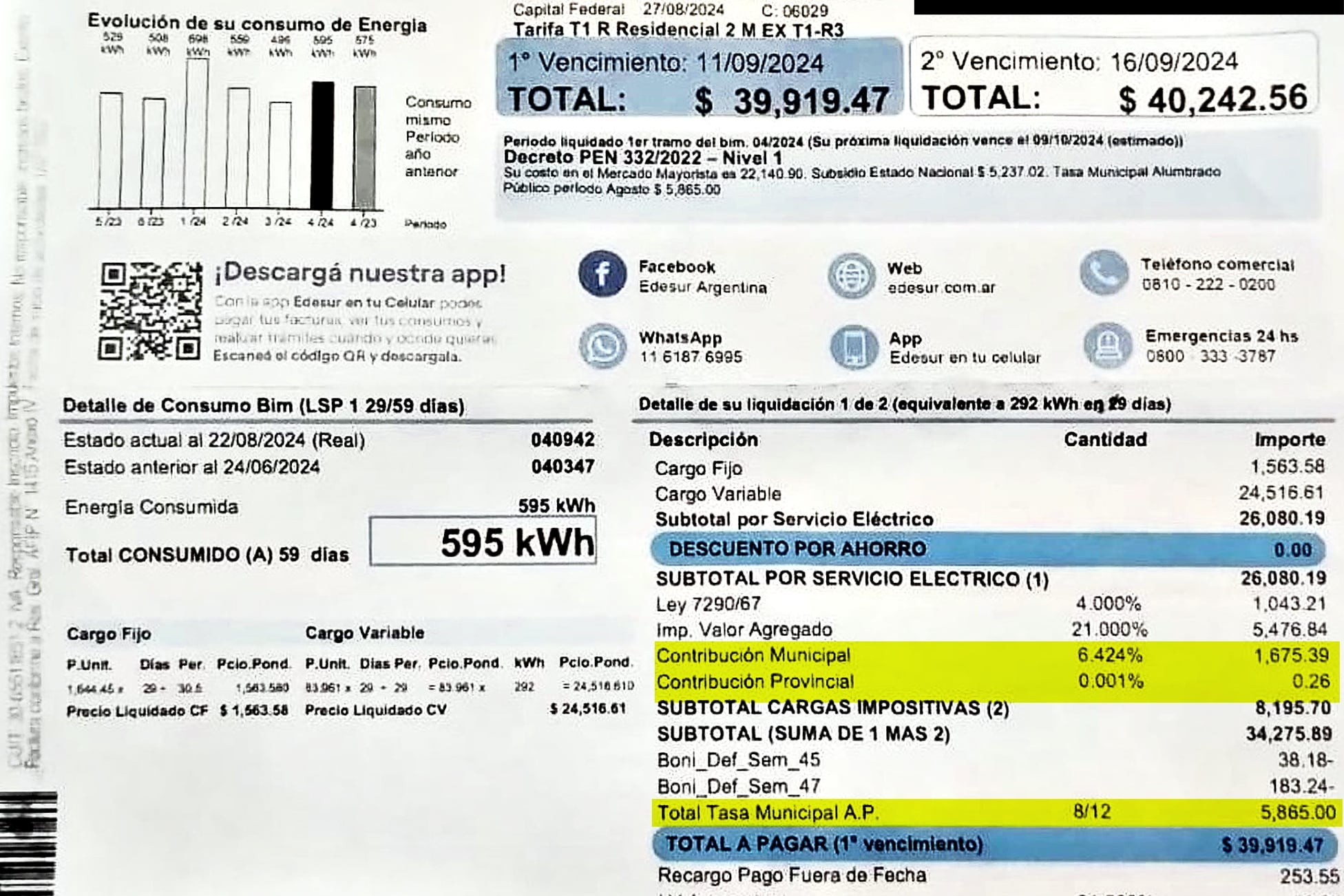This screenshot has height=896, width=1344.
Task: Click the 1° Vencimiento blue total box
Action: click(x=698, y=77)
